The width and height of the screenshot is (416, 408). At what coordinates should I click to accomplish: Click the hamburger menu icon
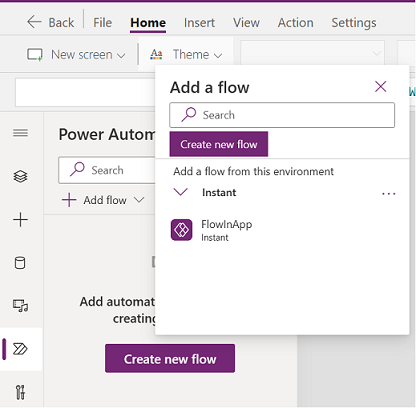pyautogui.click(x=20, y=133)
